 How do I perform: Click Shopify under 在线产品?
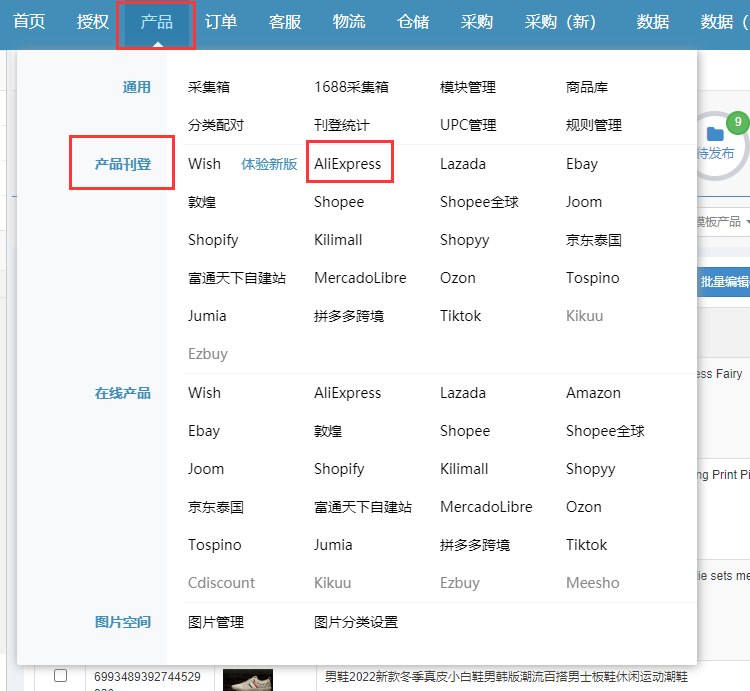(339, 469)
